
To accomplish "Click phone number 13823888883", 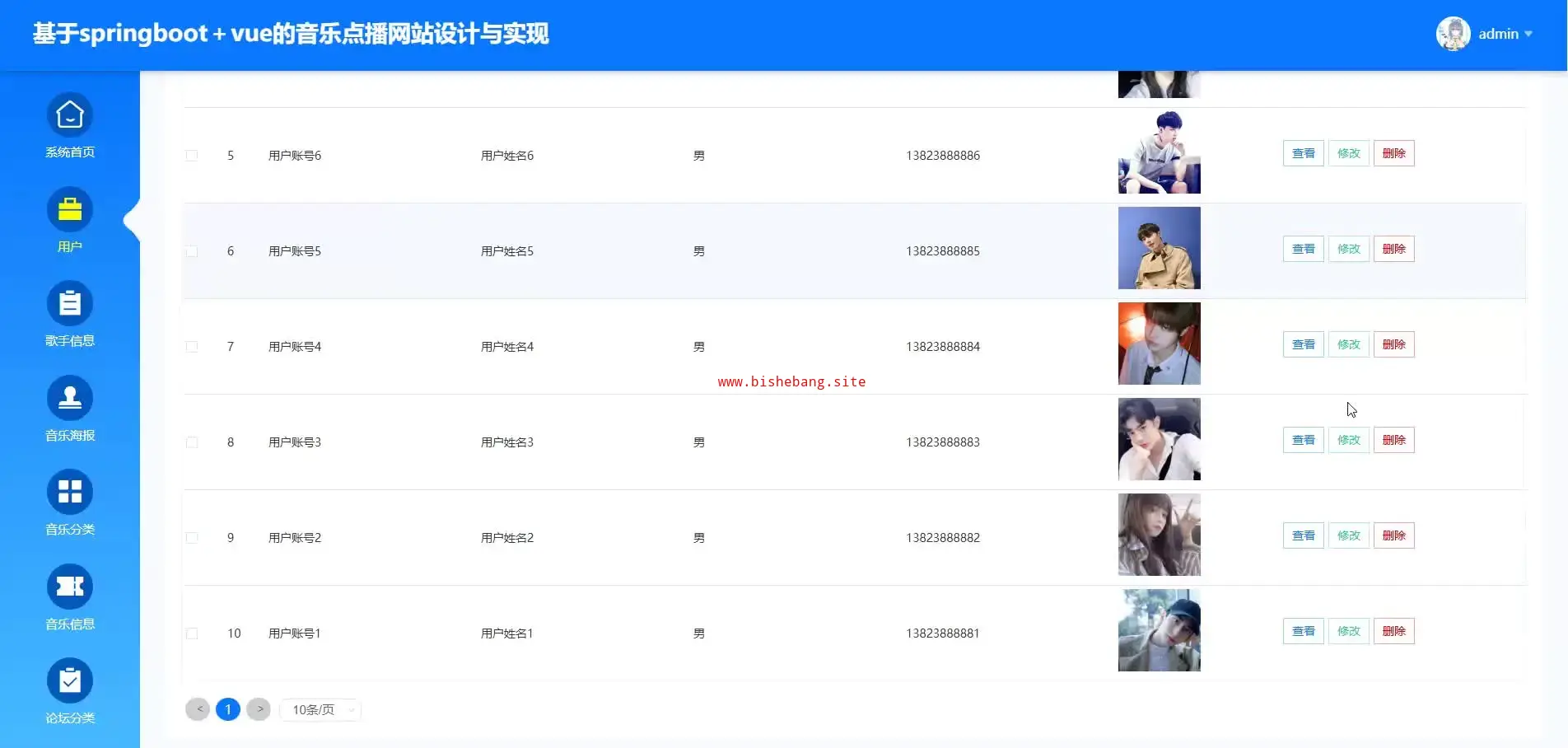I will (x=943, y=442).
